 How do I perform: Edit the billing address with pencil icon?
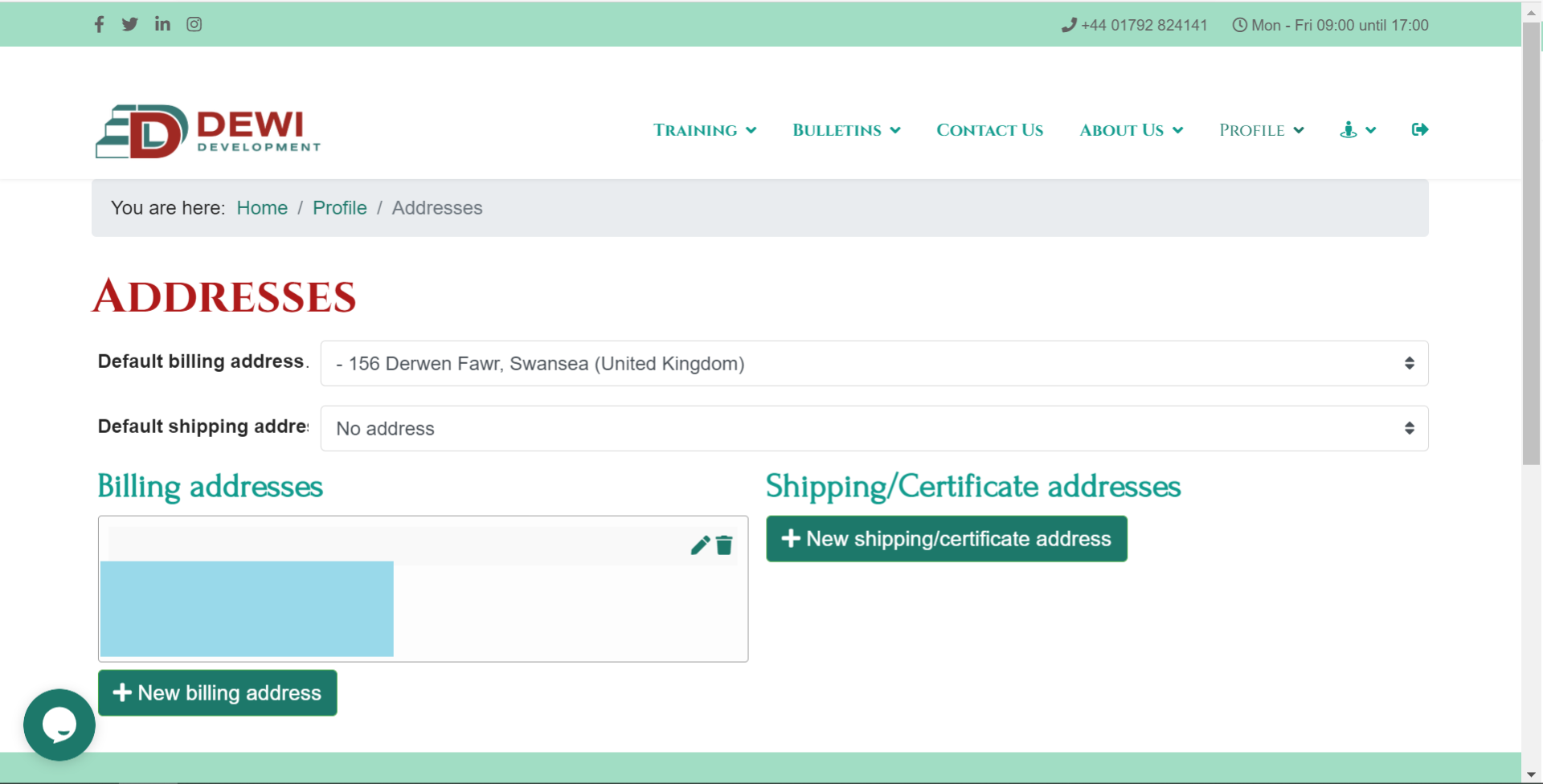[699, 545]
